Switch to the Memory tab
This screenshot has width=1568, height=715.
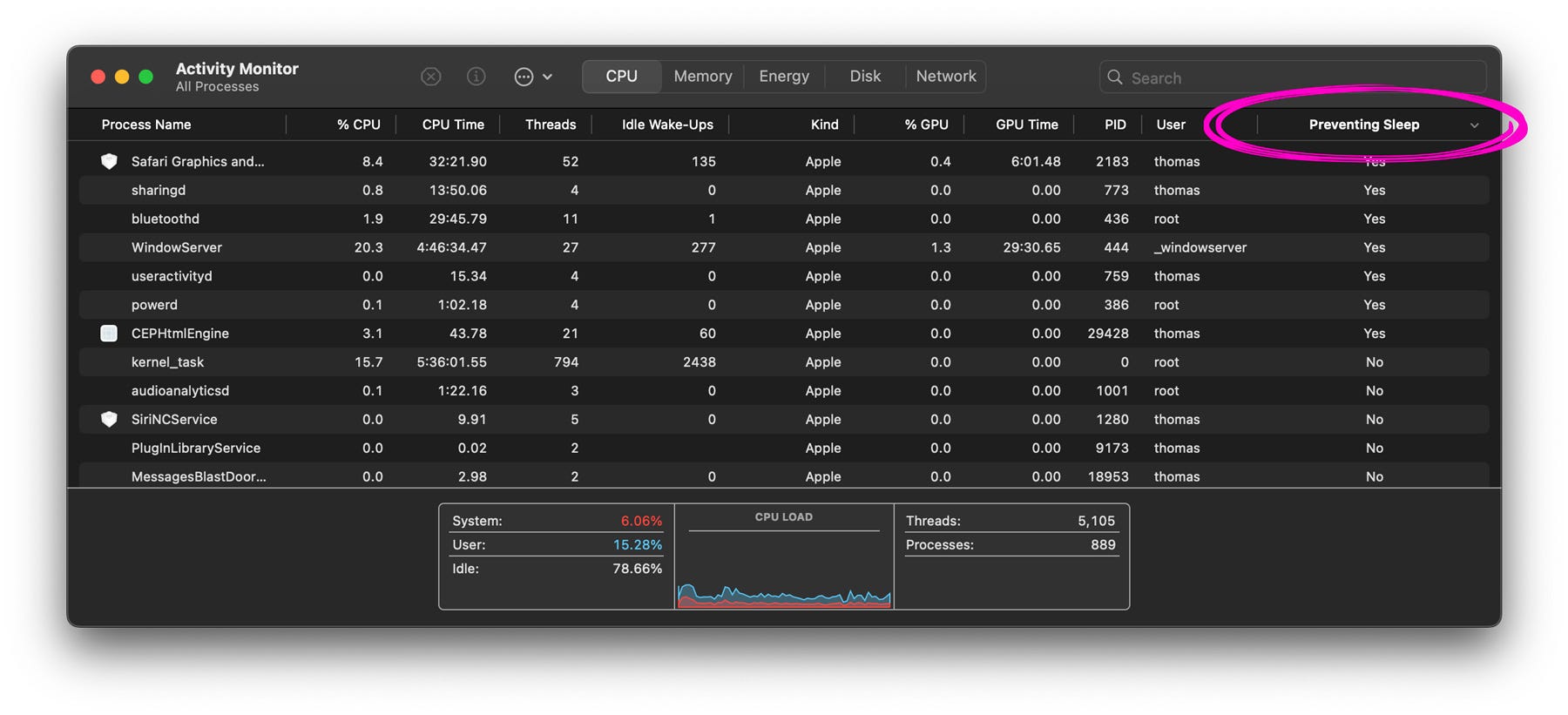pos(702,77)
